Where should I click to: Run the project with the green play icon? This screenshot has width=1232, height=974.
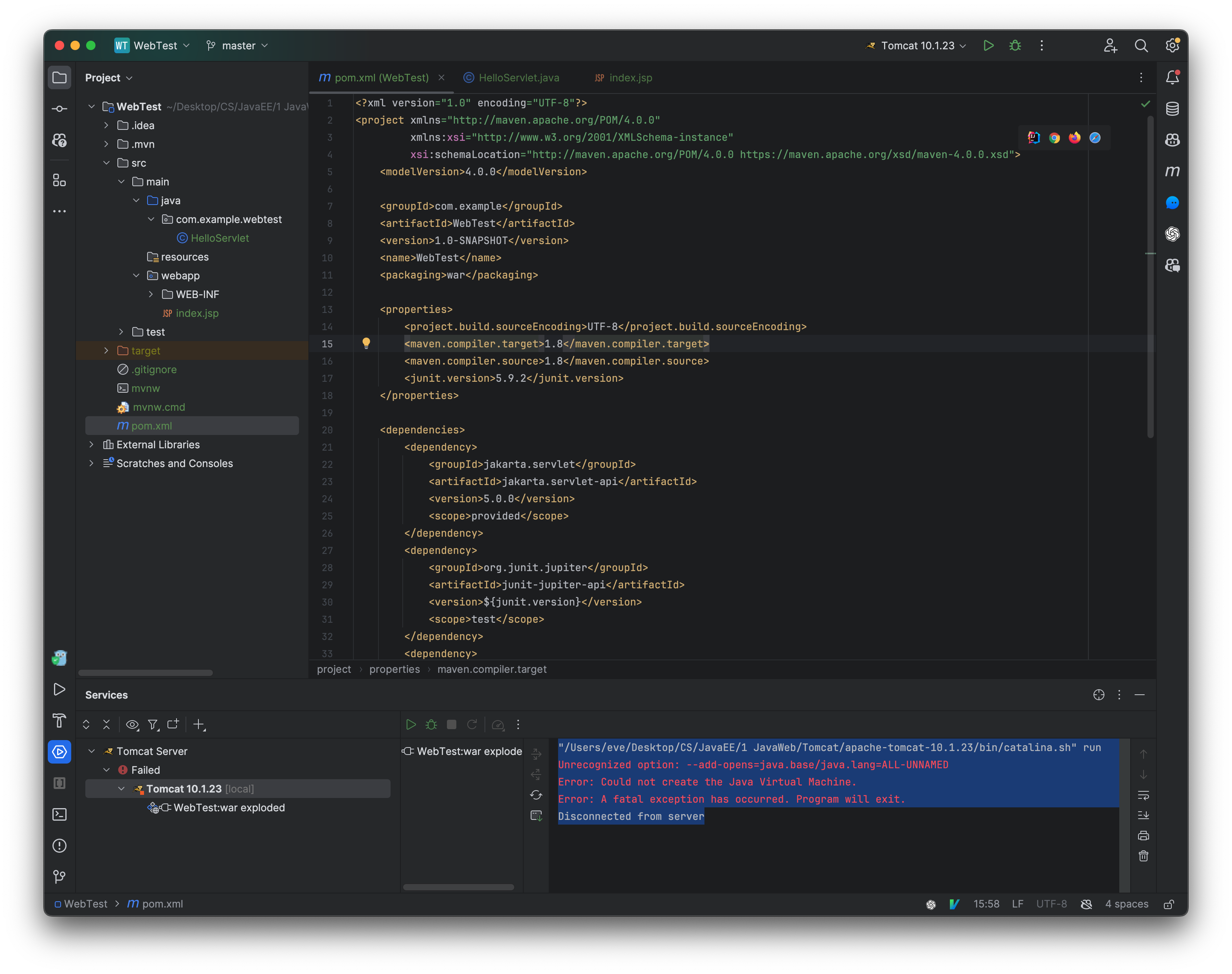(989, 46)
